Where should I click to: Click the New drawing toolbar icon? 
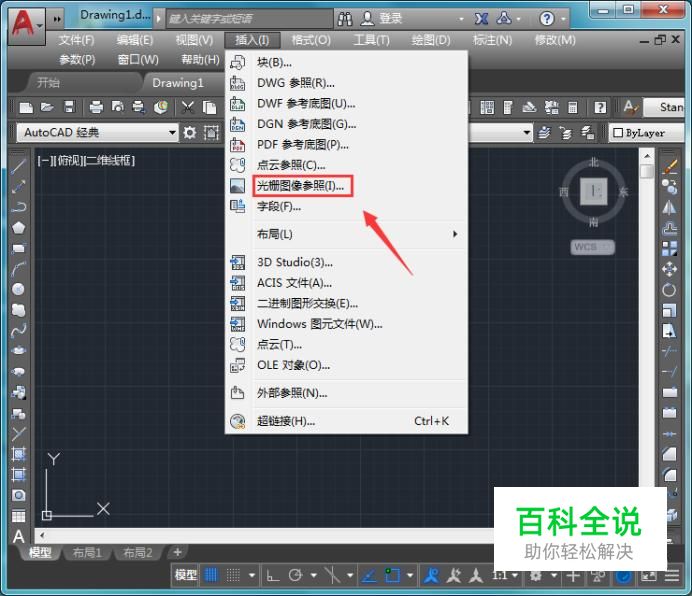pyautogui.click(x=26, y=107)
